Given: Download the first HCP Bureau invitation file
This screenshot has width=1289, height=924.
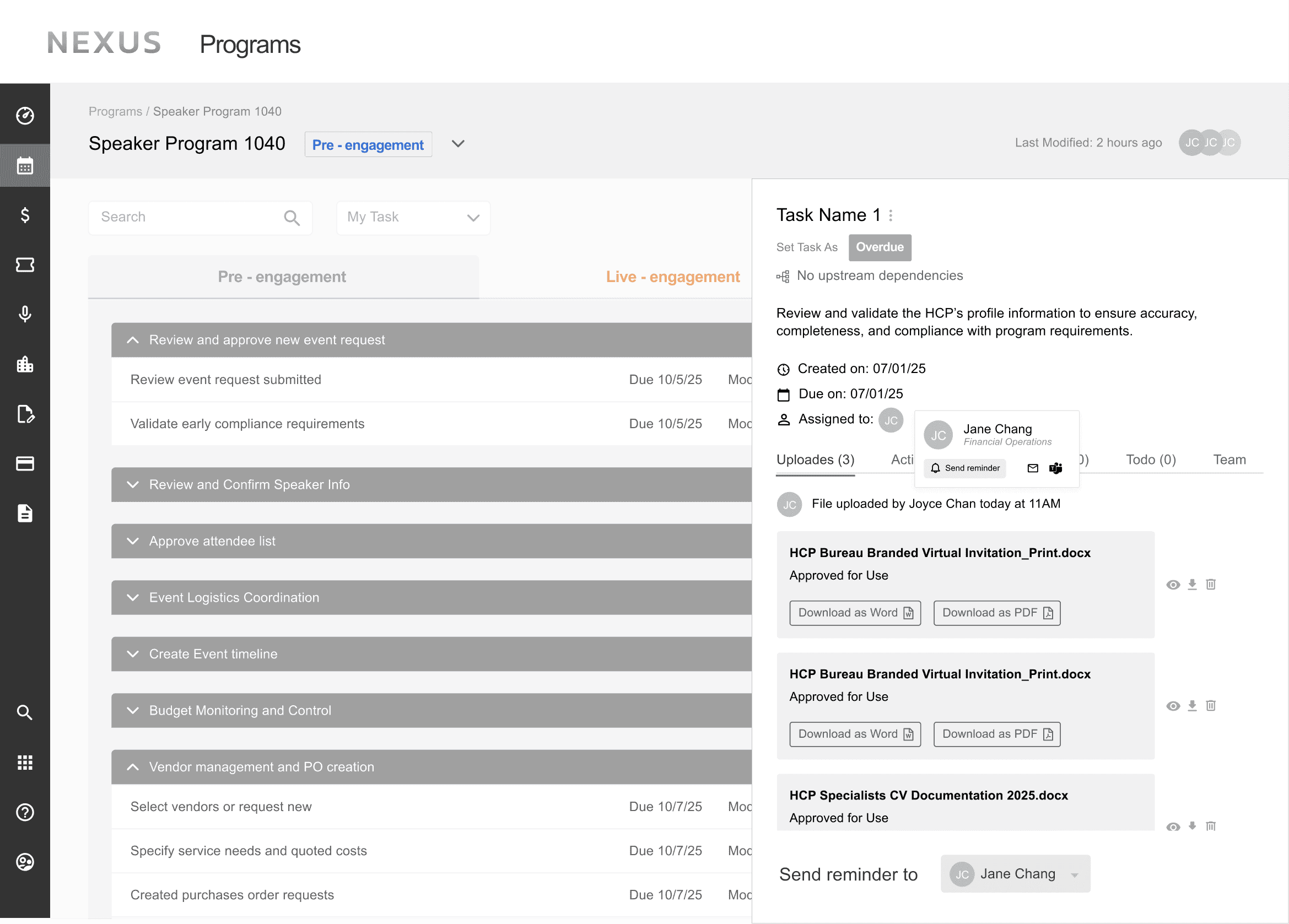Looking at the screenshot, I should pyautogui.click(x=1192, y=584).
